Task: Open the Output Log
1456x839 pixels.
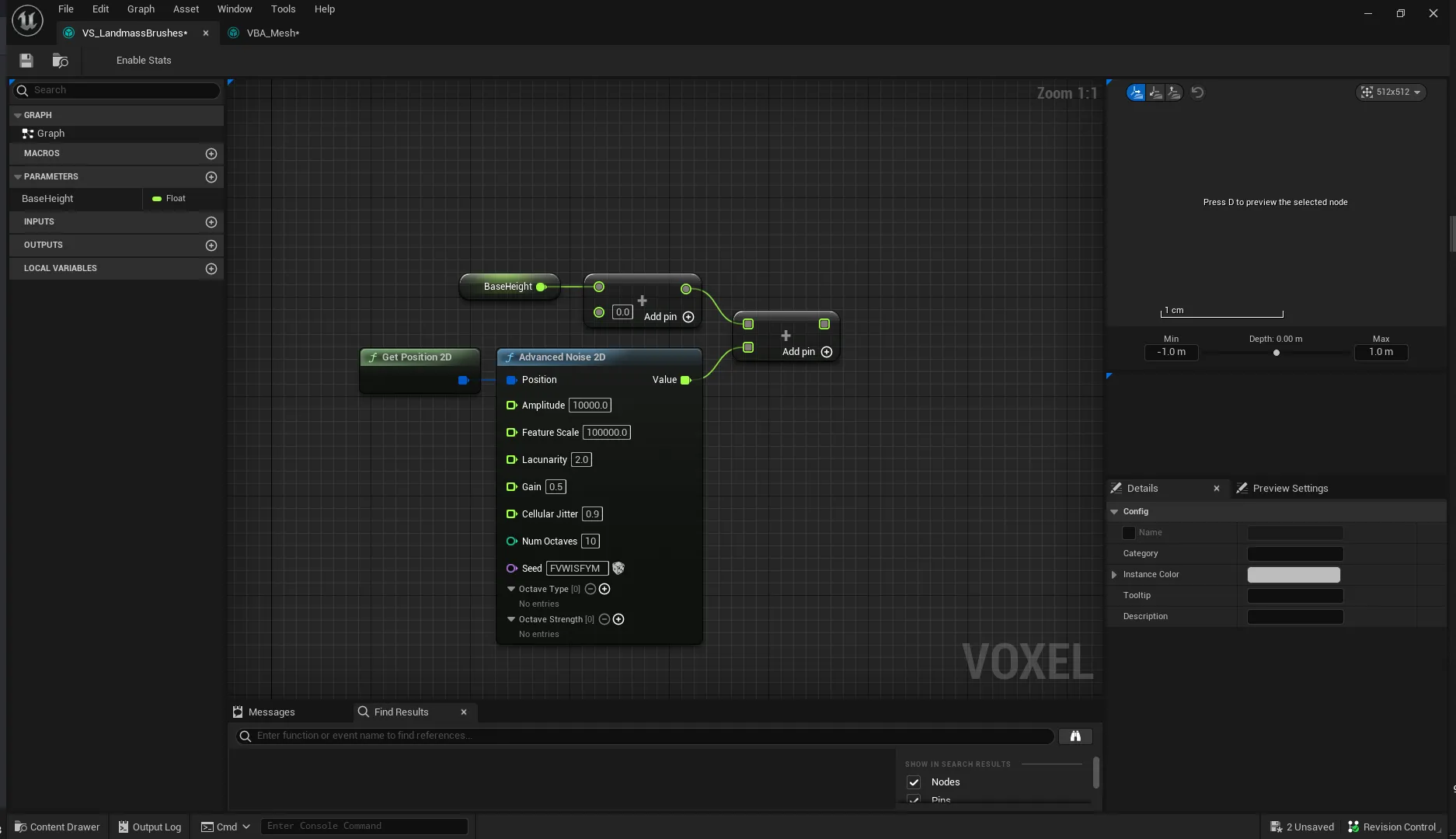Action: 149,827
